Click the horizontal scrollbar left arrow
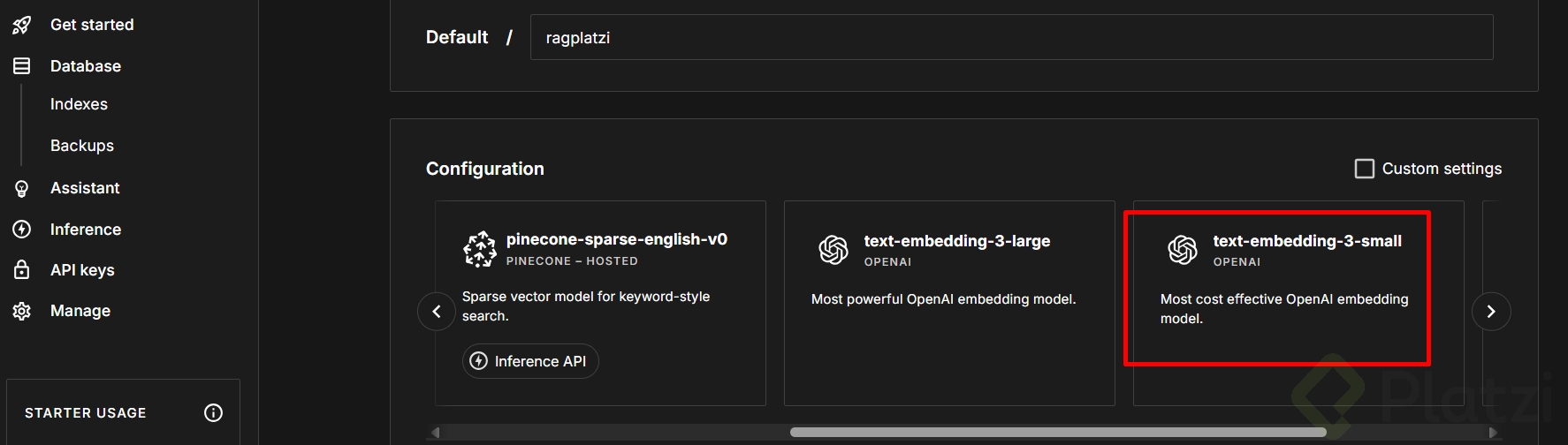 [435, 433]
